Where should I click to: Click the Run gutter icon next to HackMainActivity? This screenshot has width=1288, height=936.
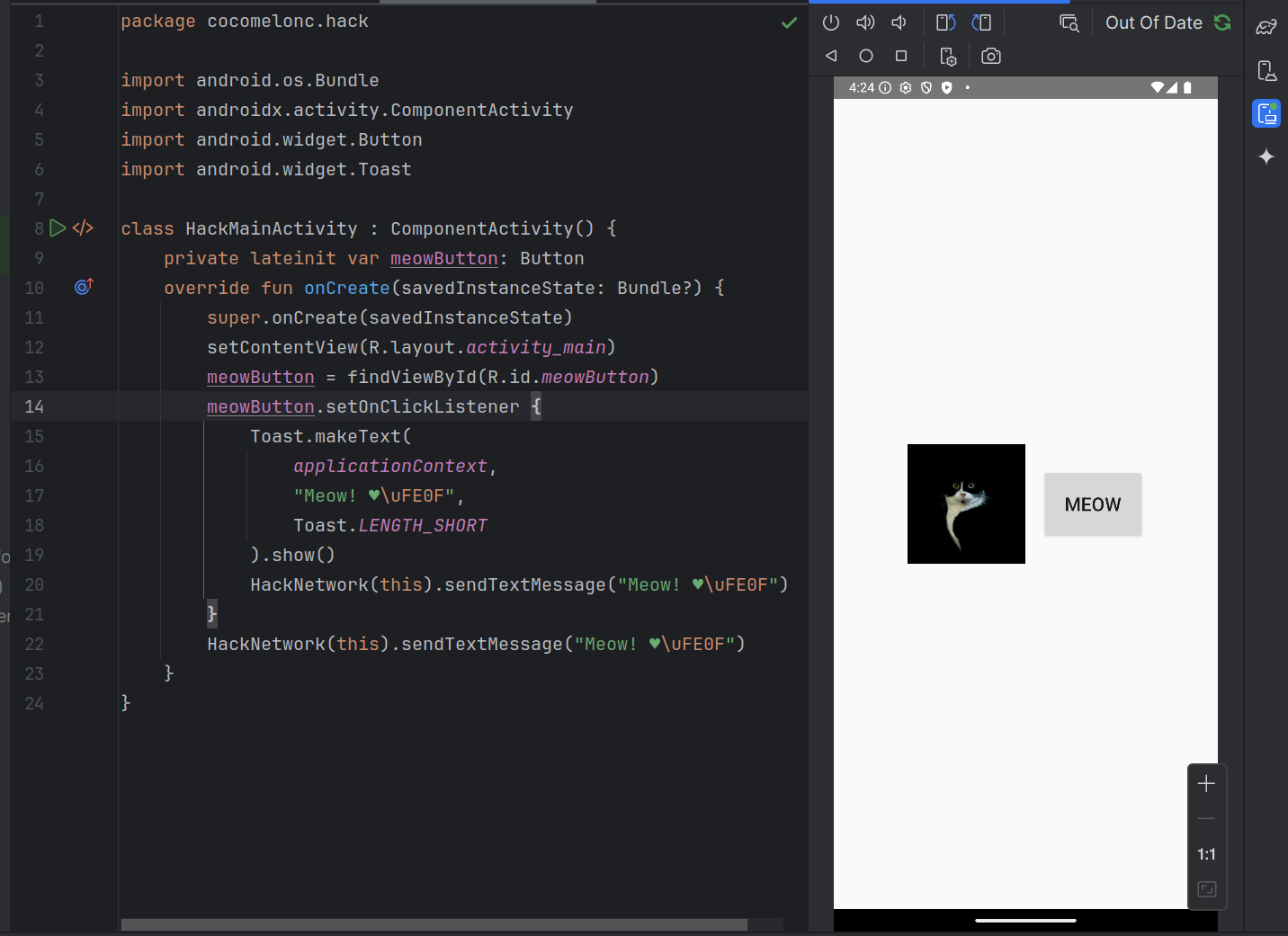pyautogui.click(x=58, y=228)
